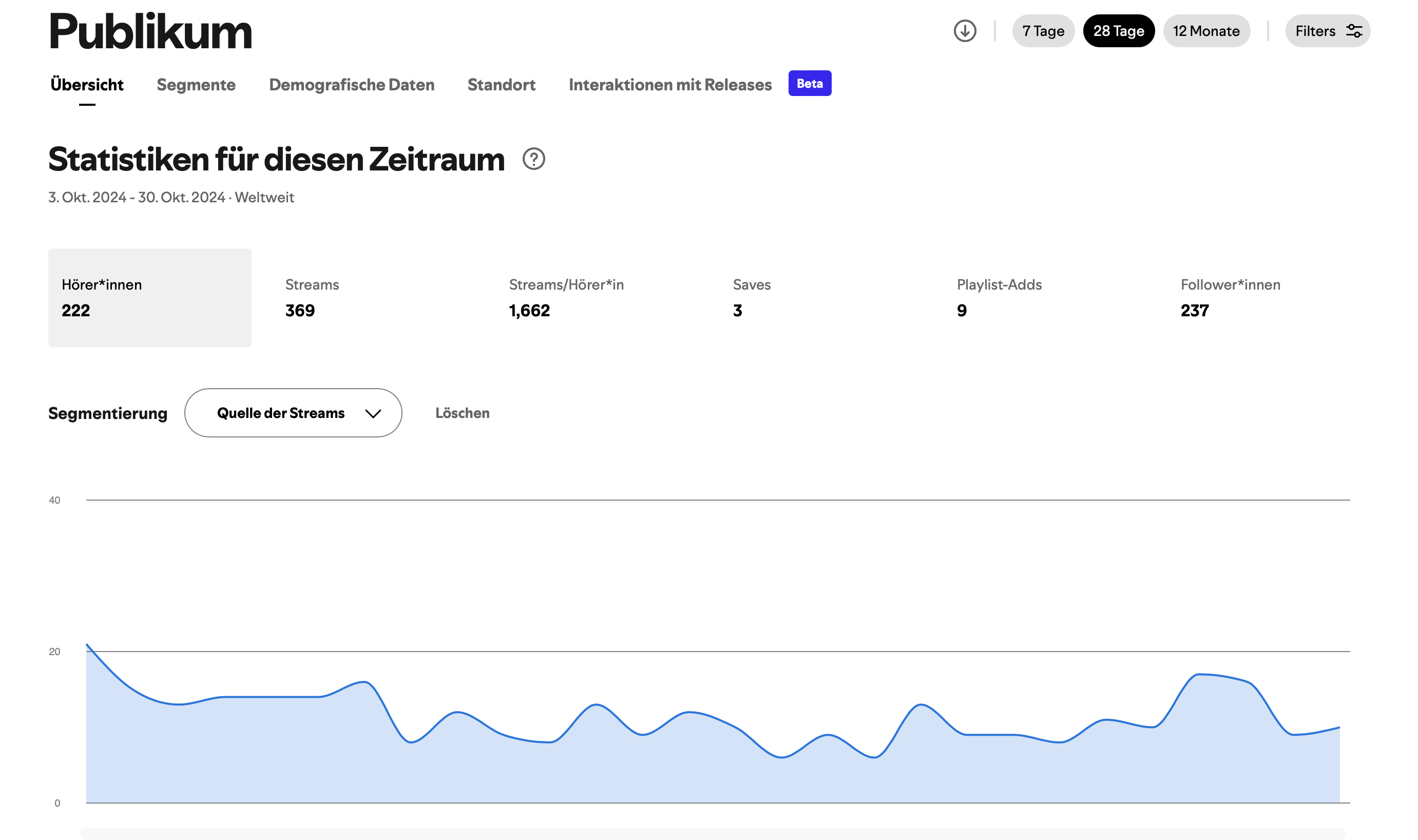1418x840 pixels.
Task: Show the Follower*innen metric
Action: [x=1230, y=298]
